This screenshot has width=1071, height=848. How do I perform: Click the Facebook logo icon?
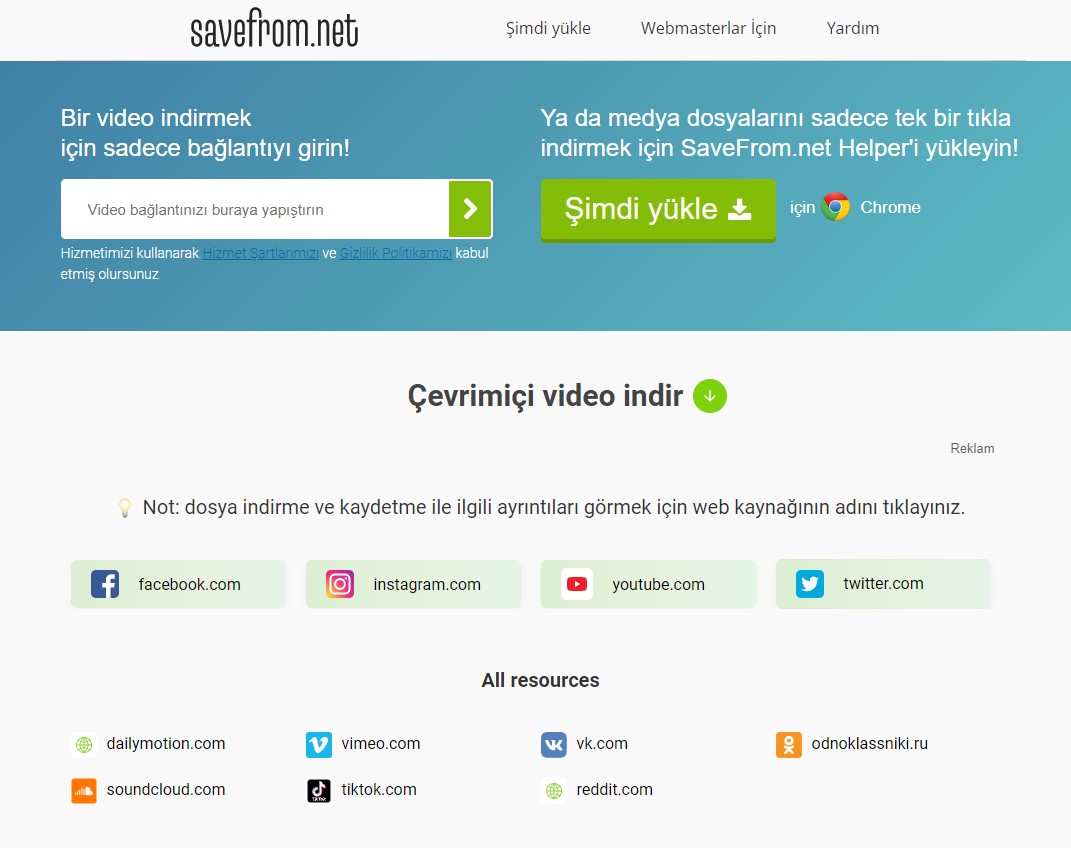point(105,584)
